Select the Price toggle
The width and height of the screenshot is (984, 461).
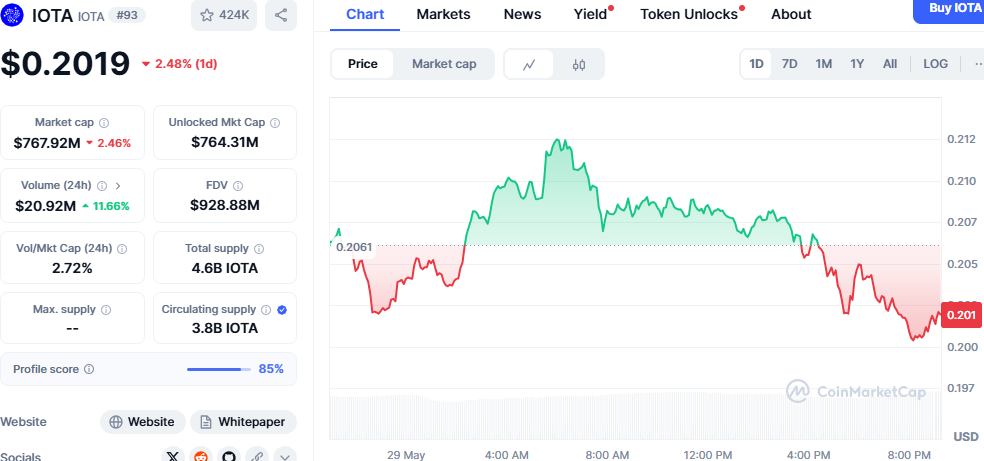tap(363, 64)
